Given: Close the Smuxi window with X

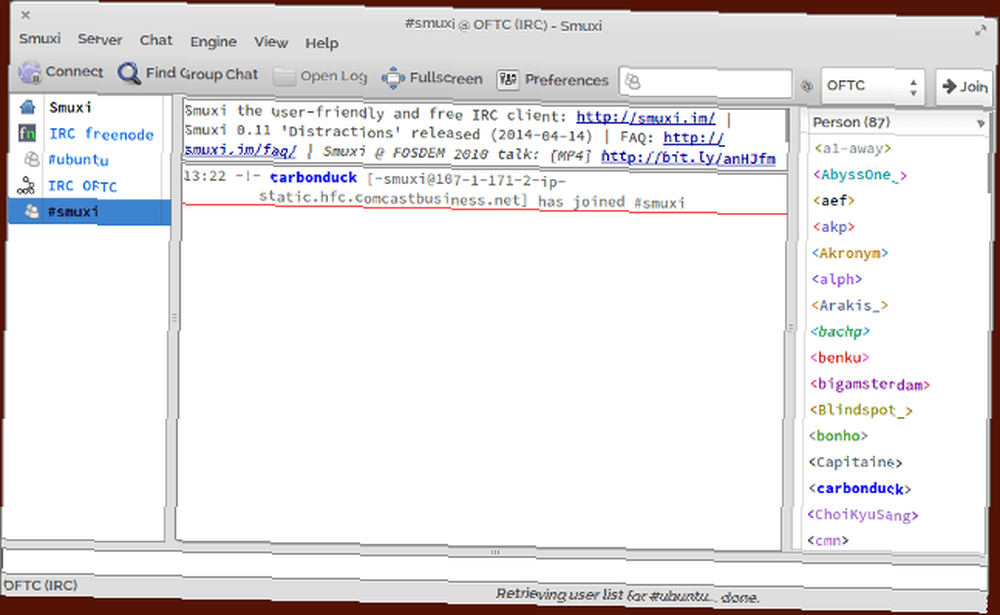Looking at the screenshot, I should 26,15.
